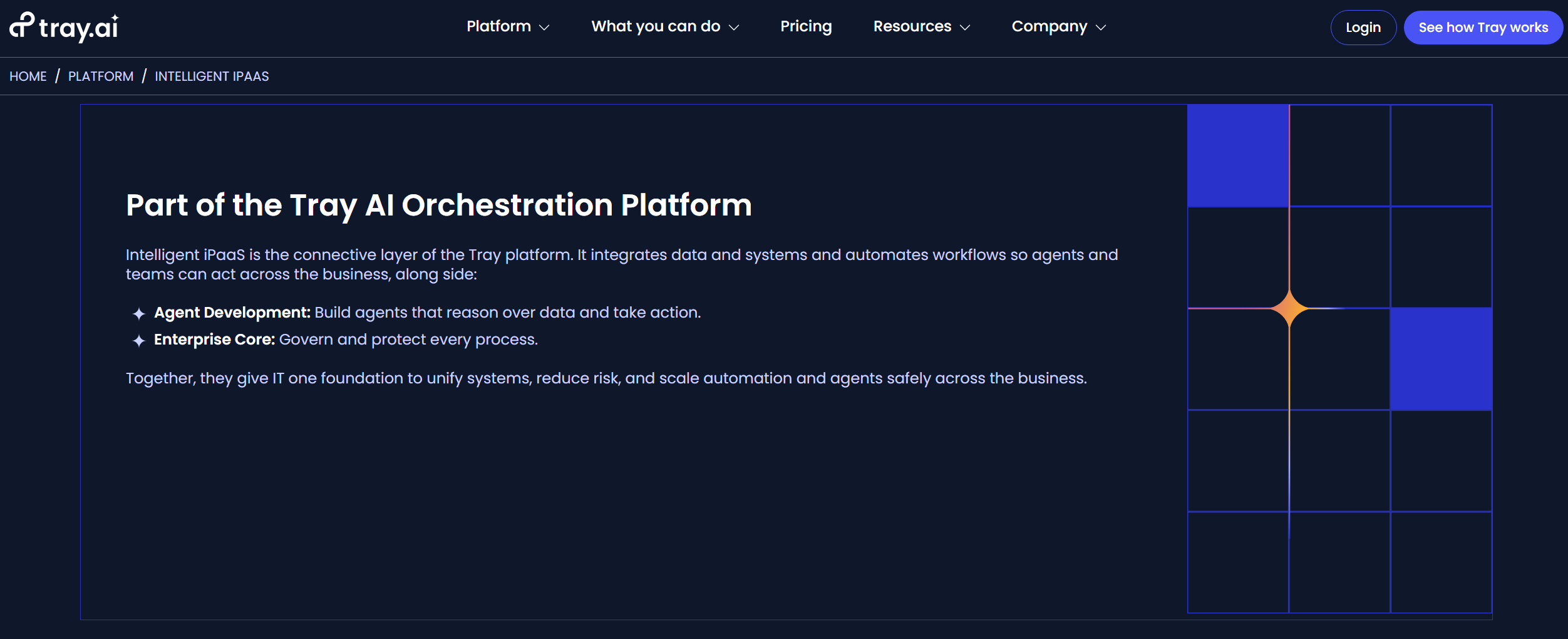Click the sparkle bullet beside Enterprise Core
This screenshot has width=1568, height=639.
click(x=139, y=340)
